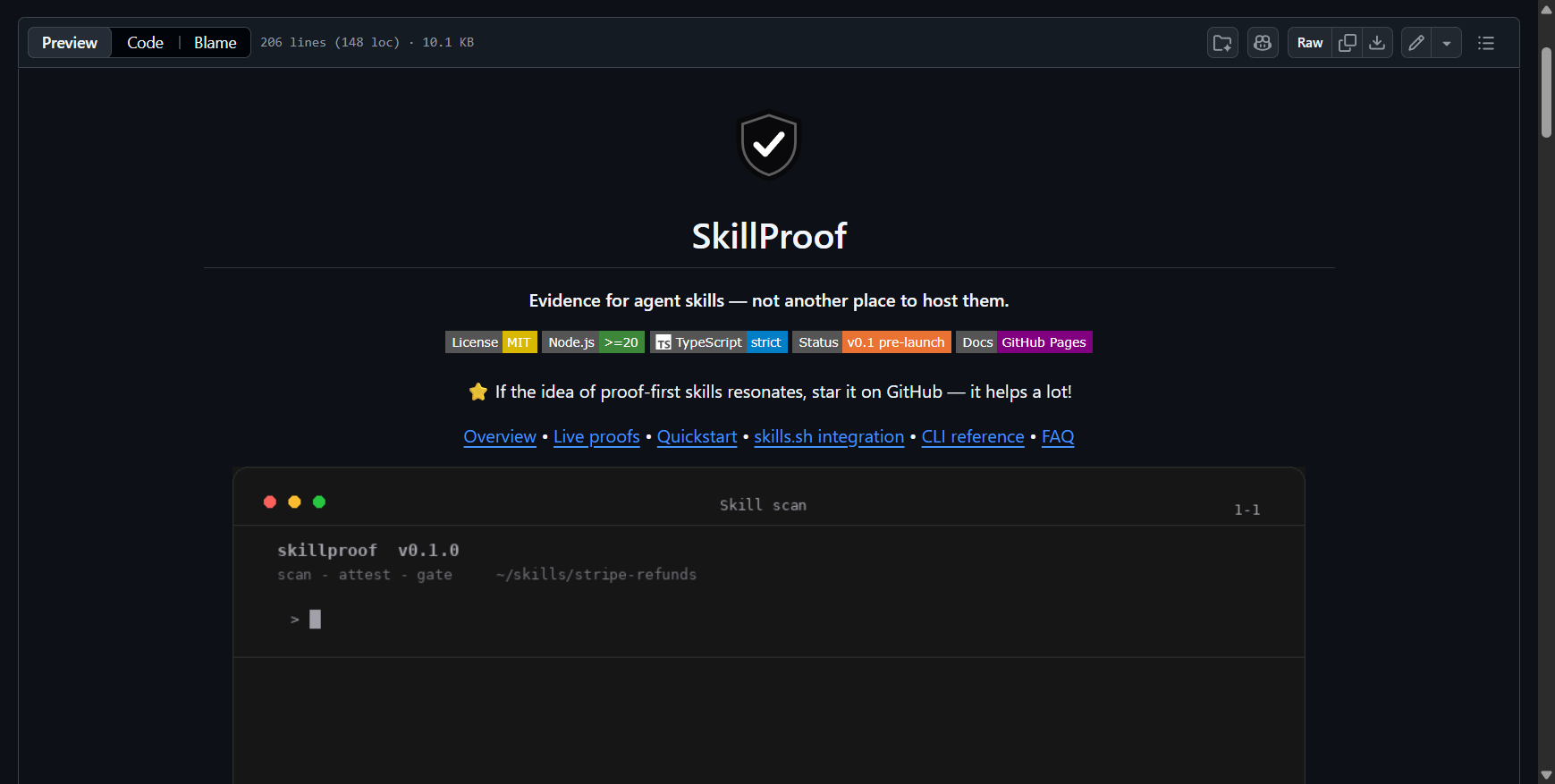Click the 'Skill scan' terminal title
The height and width of the screenshot is (784, 1555).
coord(763,505)
